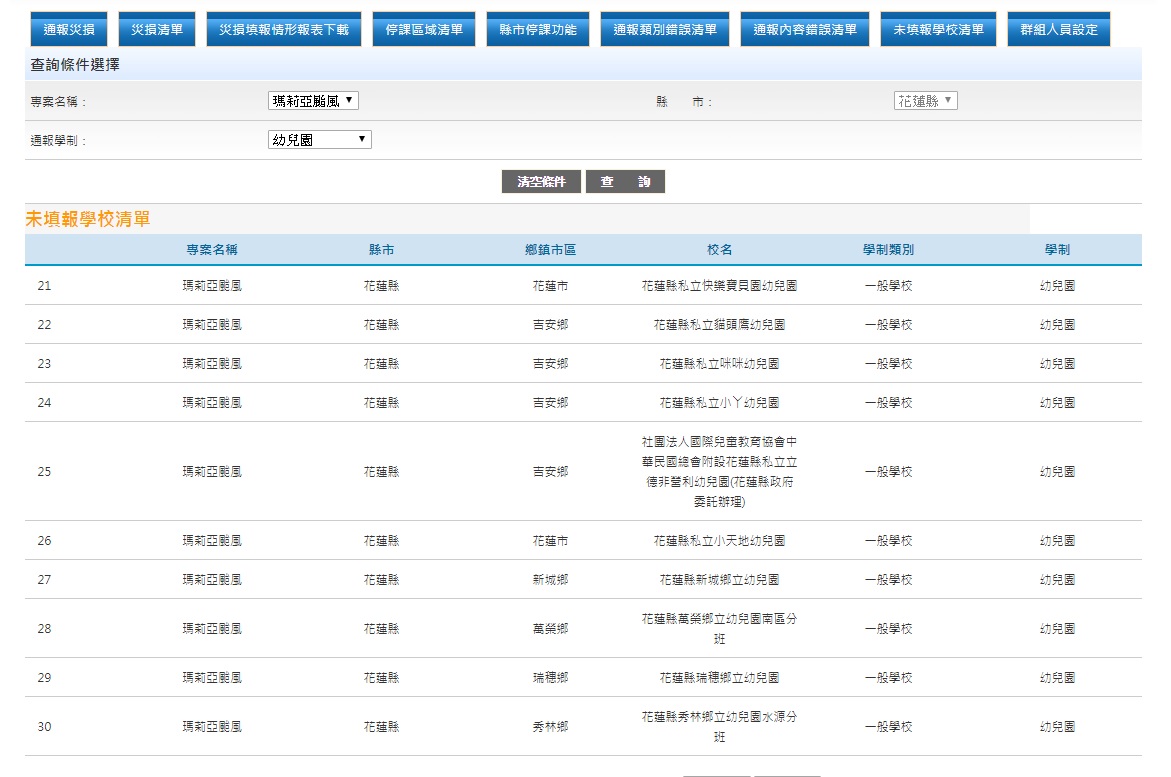Viewport: 1171px width, 777px height.
Task: Open the 通報災損 tab
Action: coord(69,29)
